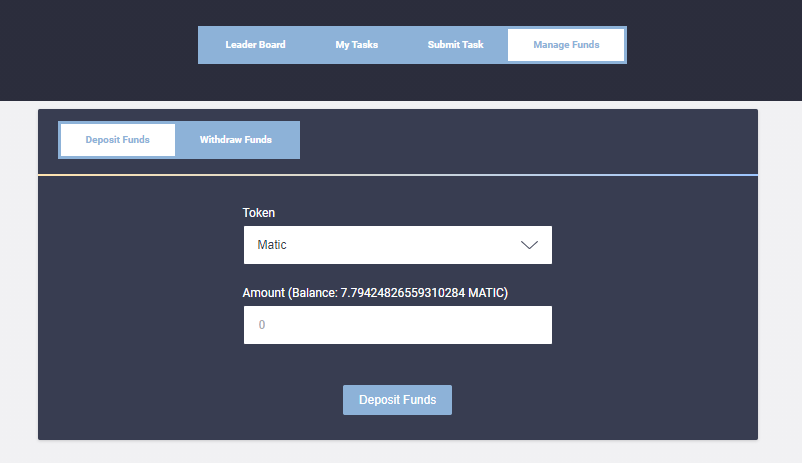Screen dimensions: 802x463
Task: Focus the Amount input field
Action: pos(397,325)
